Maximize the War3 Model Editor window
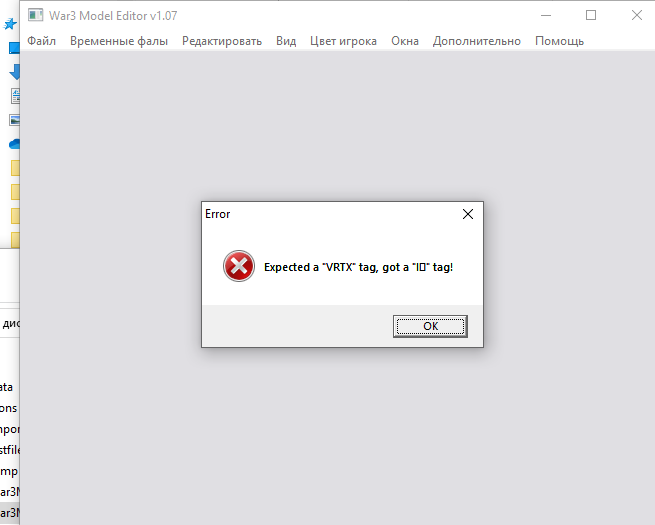Viewport: 655px width, 525px height. tap(591, 15)
